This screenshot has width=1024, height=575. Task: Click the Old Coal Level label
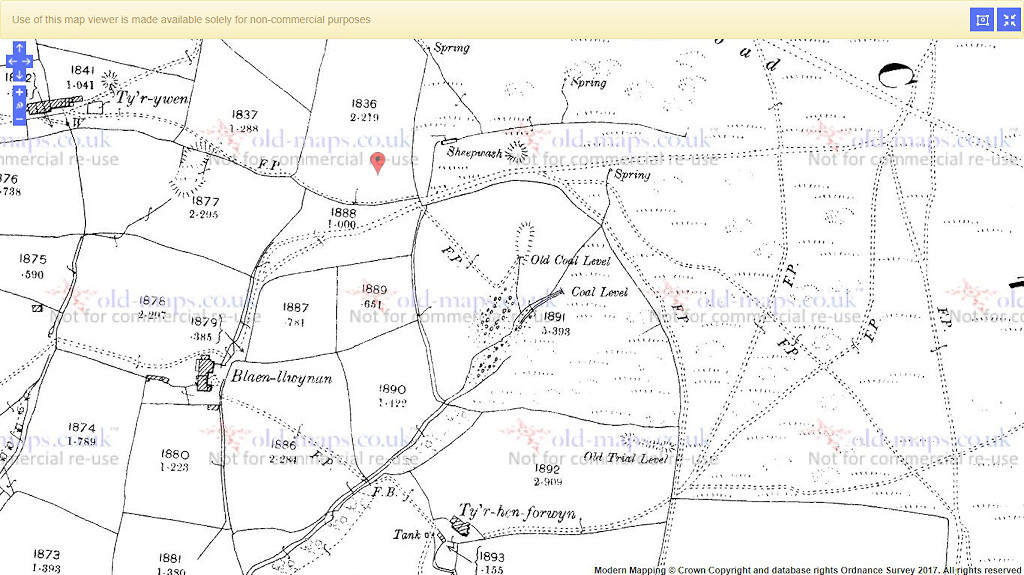tap(570, 260)
